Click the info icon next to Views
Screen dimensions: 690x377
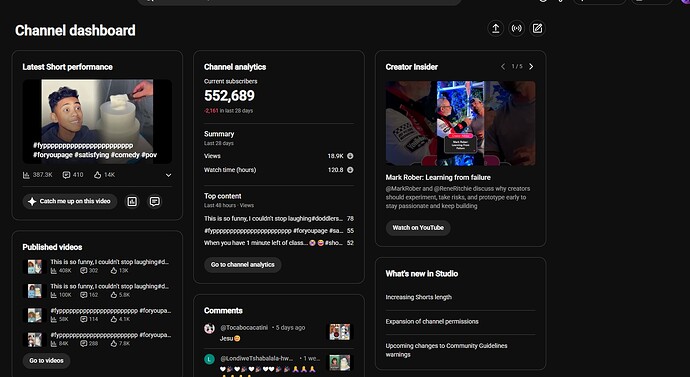(350, 156)
